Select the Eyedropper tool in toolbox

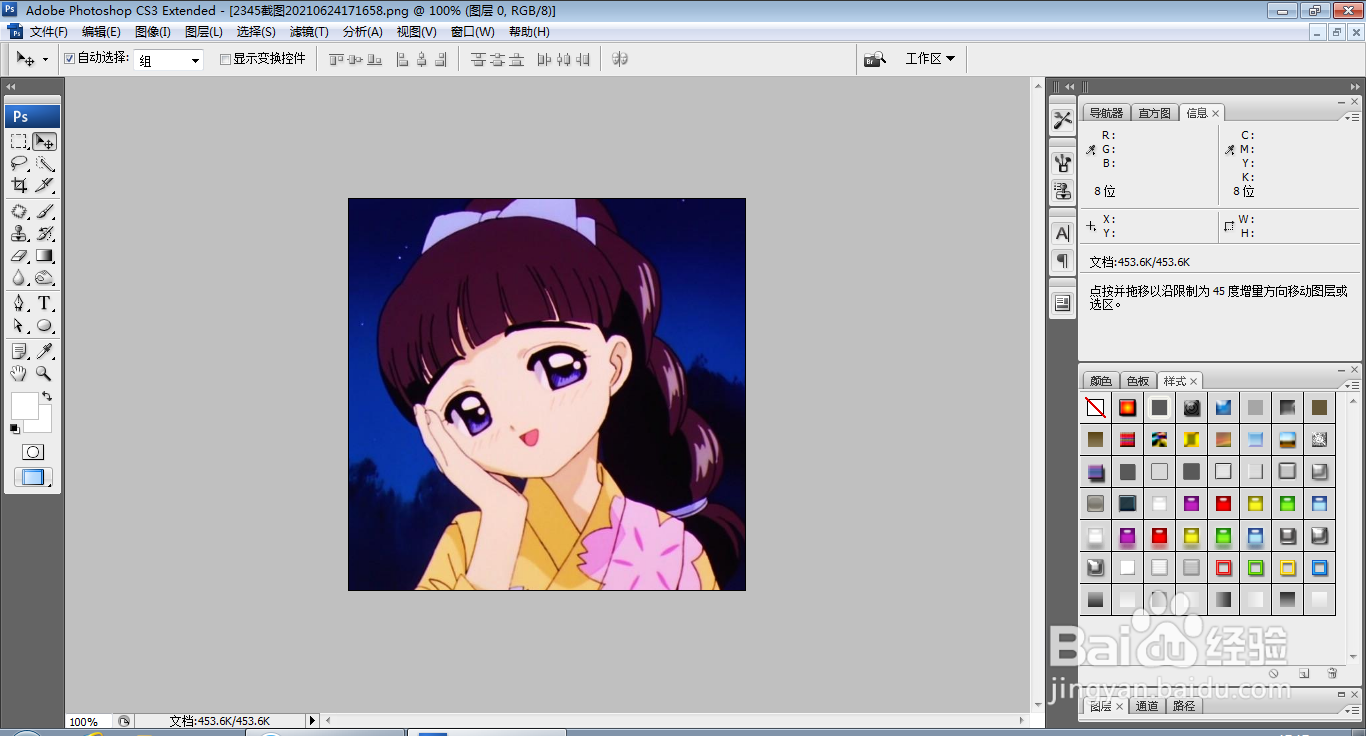[45, 351]
